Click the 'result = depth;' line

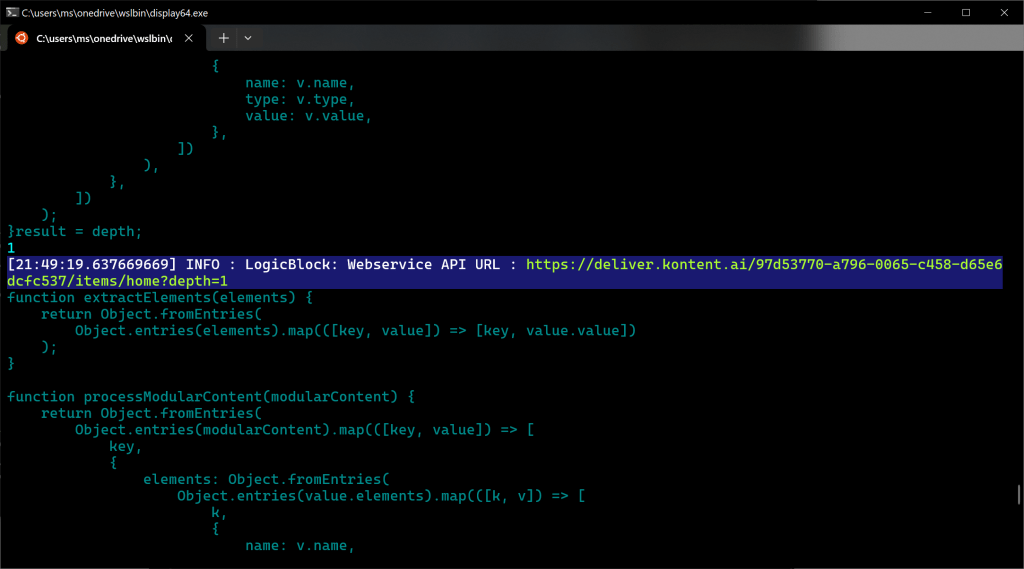click(x=78, y=232)
